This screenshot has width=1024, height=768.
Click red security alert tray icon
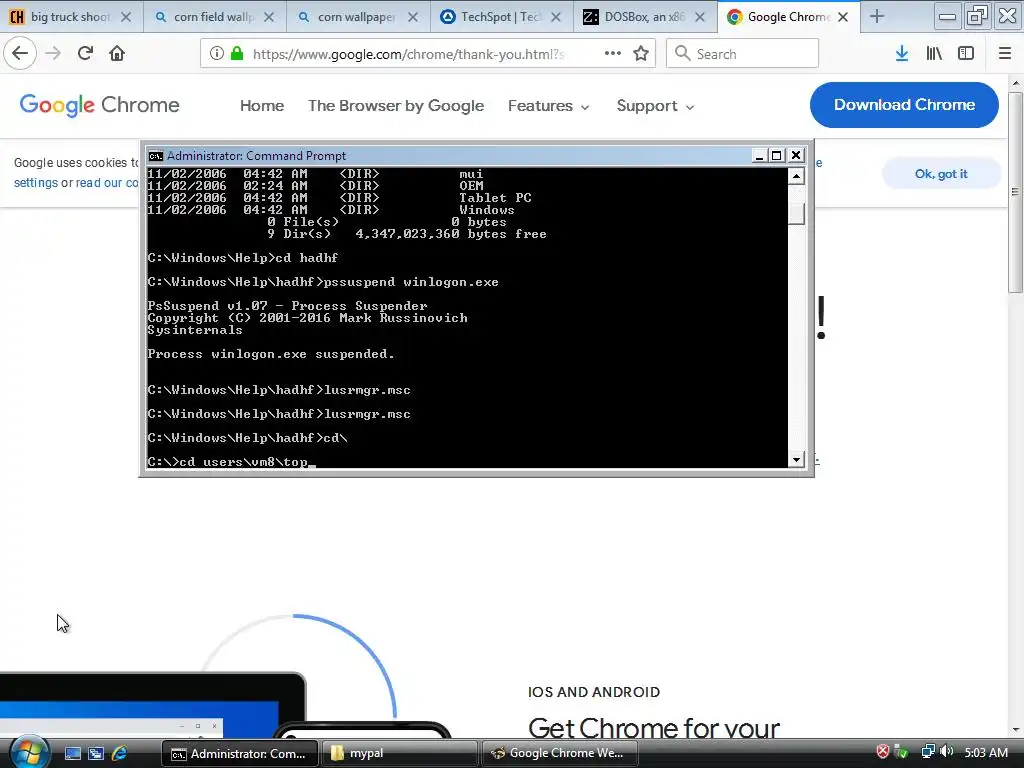coord(882,752)
